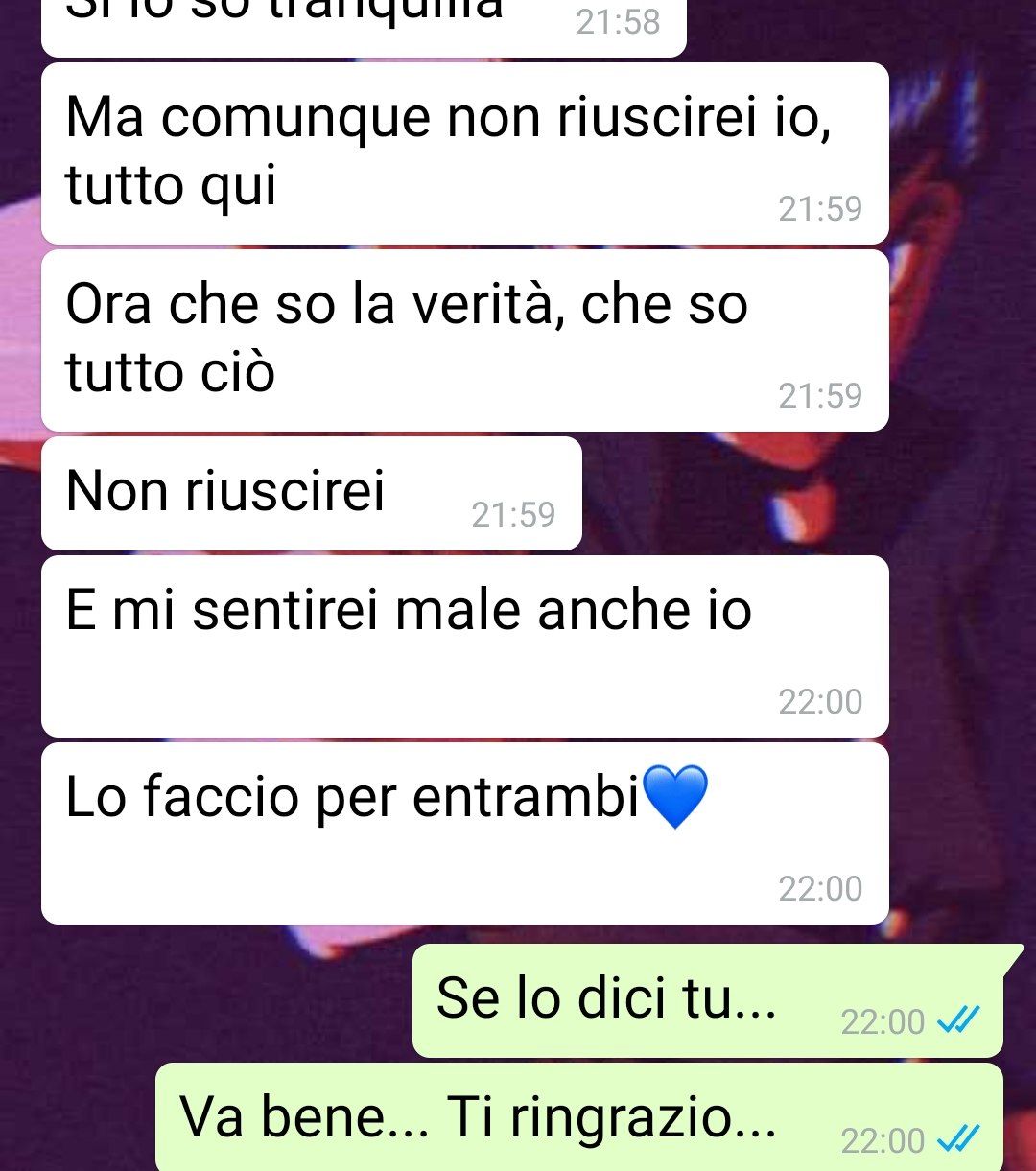This screenshot has height=1171, width=1036.
Task: Tap sent message 'Se lo dici tu...'
Action: [x=707, y=1000]
